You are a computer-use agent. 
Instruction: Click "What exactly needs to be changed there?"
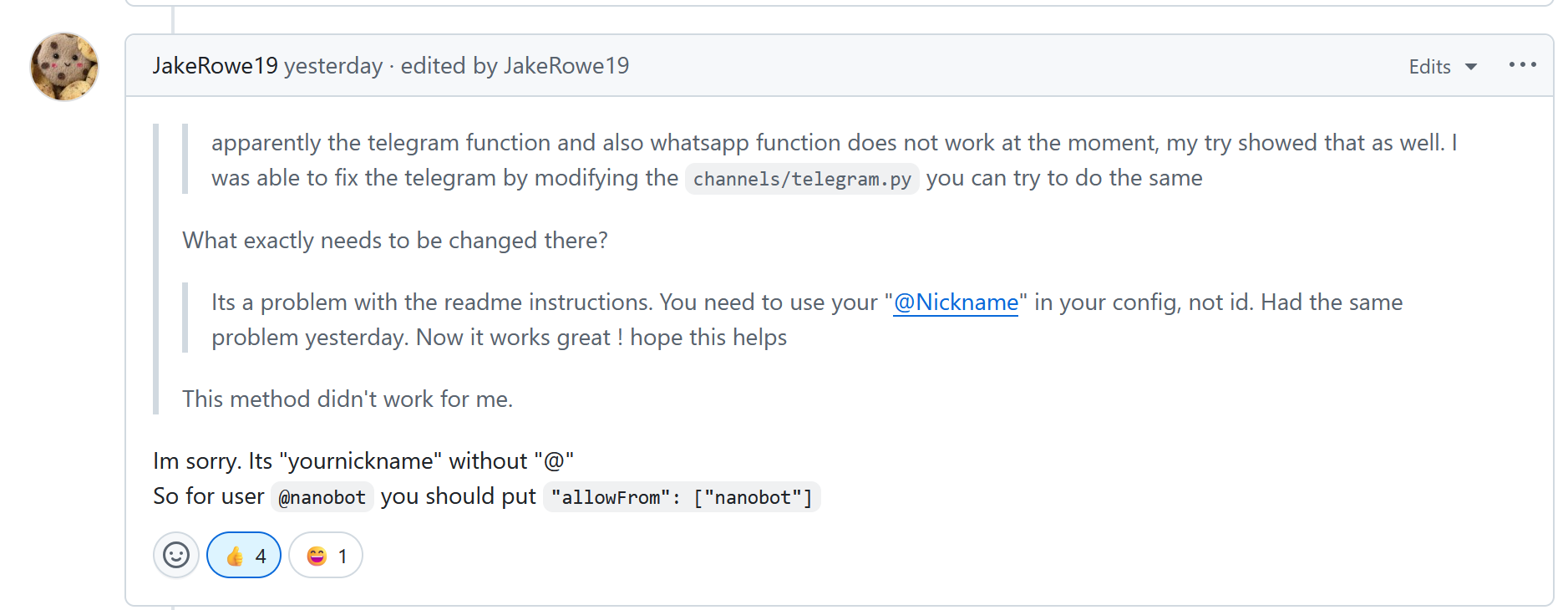(x=394, y=241)
